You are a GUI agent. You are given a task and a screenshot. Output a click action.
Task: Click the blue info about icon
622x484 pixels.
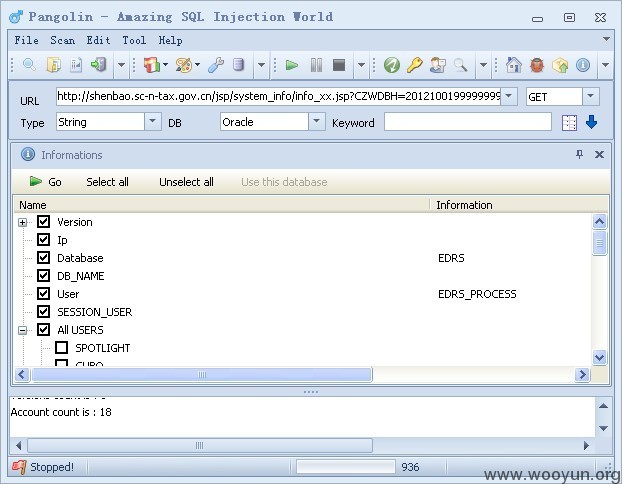tap(582, 65)
